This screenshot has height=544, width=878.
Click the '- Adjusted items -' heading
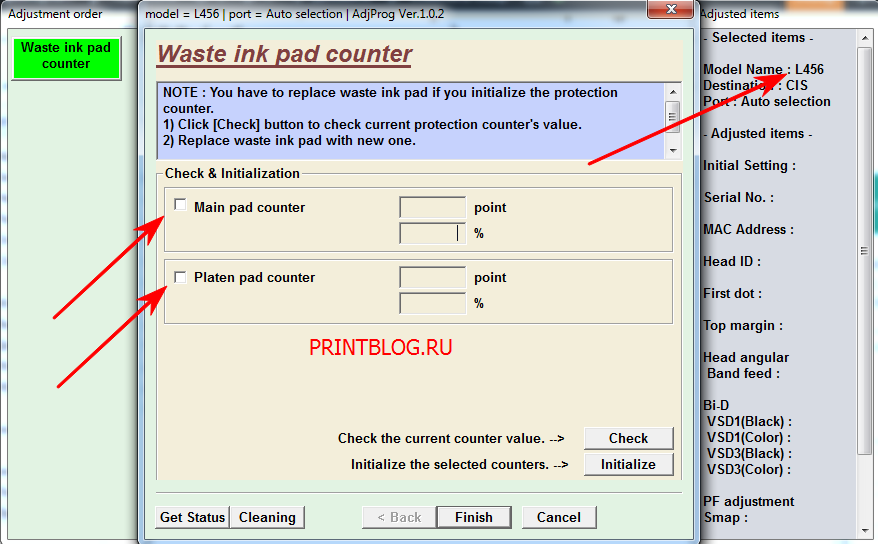[758, 134]
